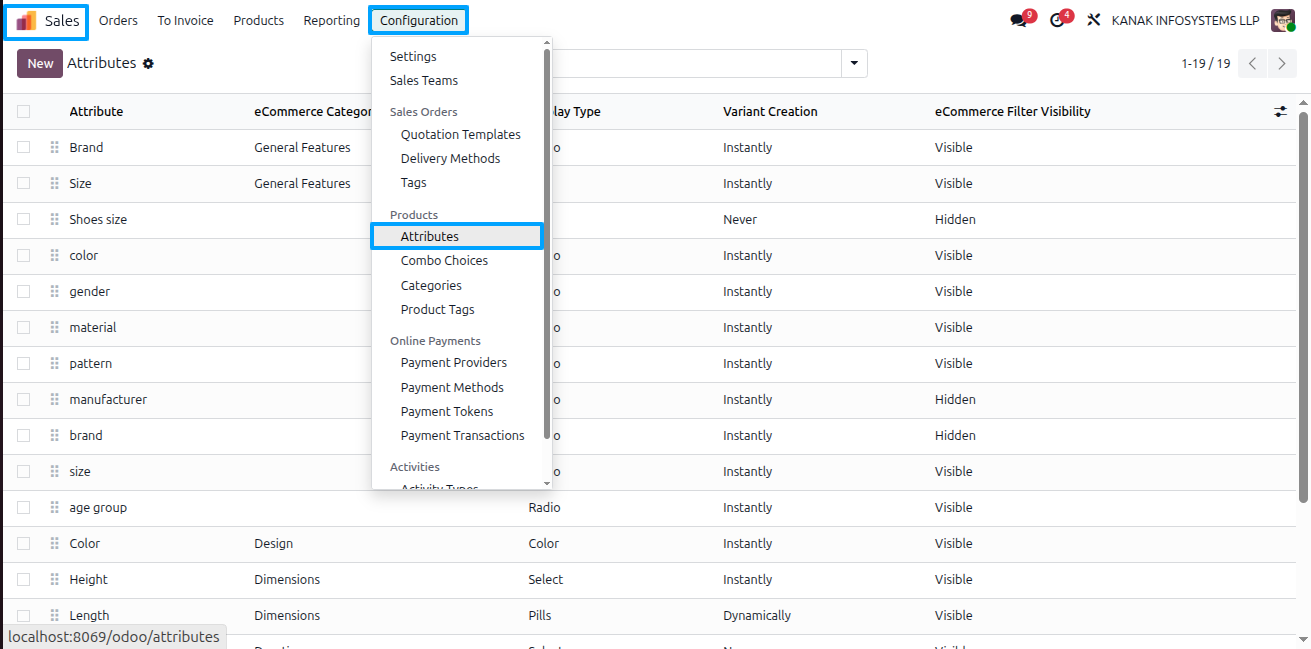Screen dimensions: 1311x649
Task: Open the Sales app home icon
Action: click(27, 21)
